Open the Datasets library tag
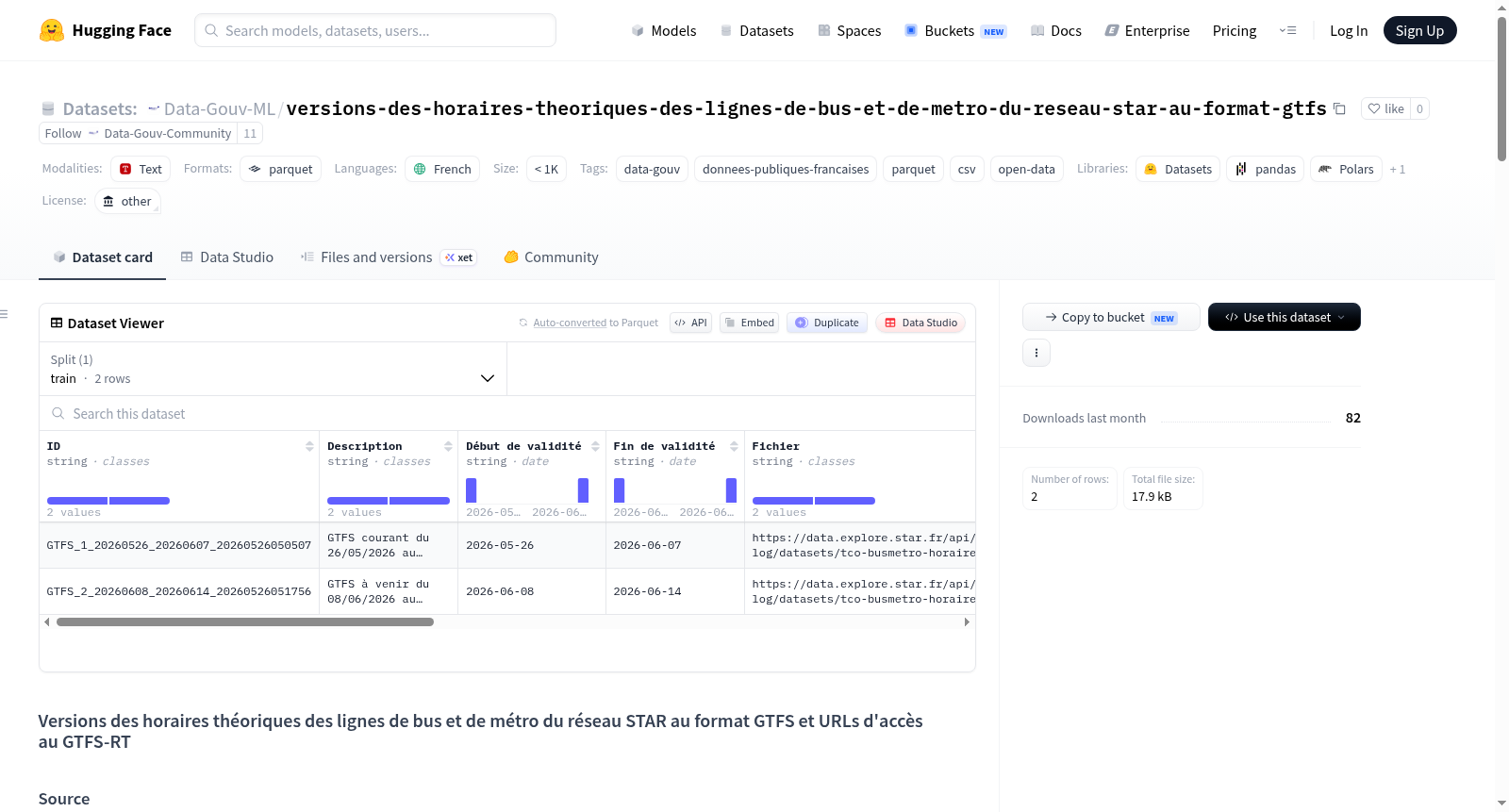 tap(1178, 169)
